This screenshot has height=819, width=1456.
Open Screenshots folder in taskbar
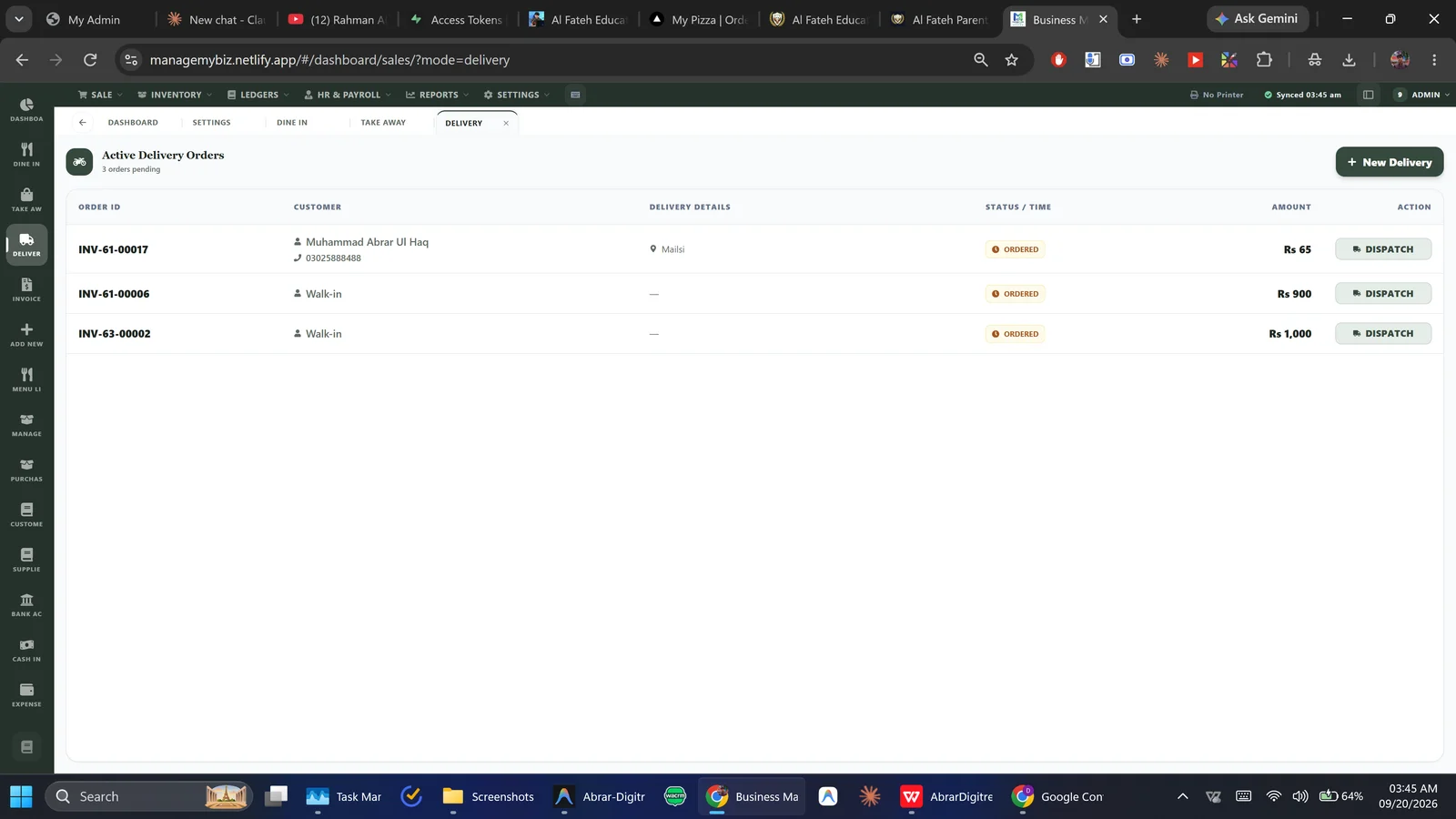click(x=490, y=796)
